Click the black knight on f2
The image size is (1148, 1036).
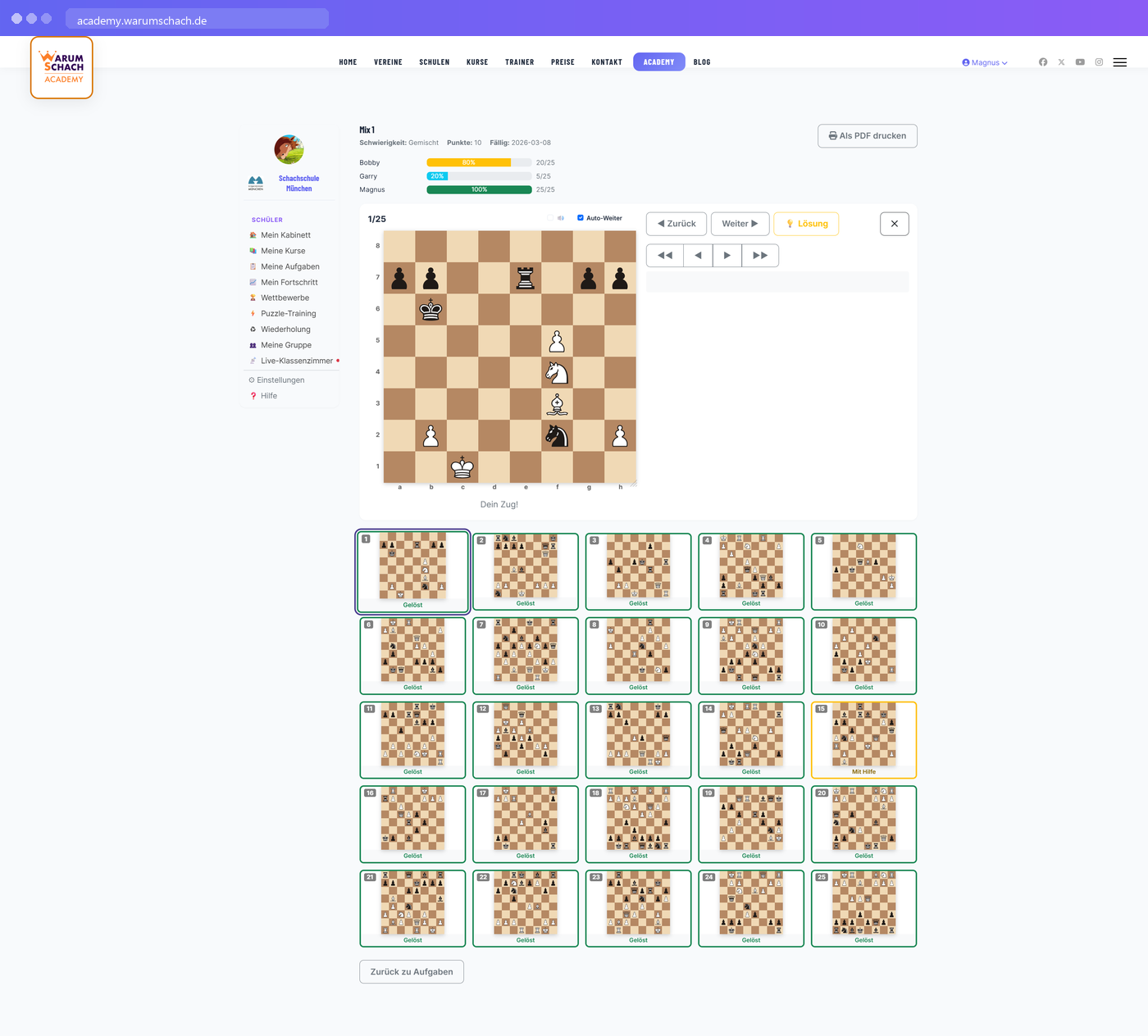click(557, 435)
